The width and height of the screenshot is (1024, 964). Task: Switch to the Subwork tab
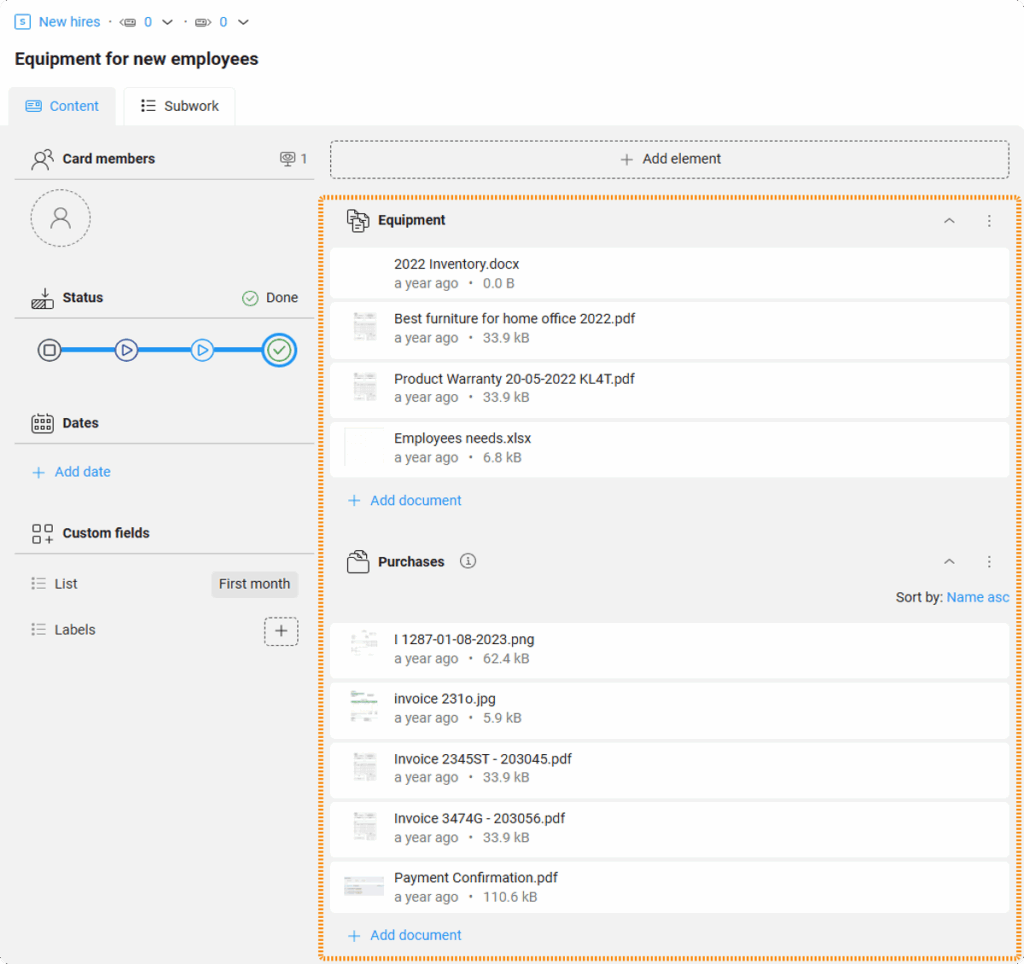[x=179, y=106]
